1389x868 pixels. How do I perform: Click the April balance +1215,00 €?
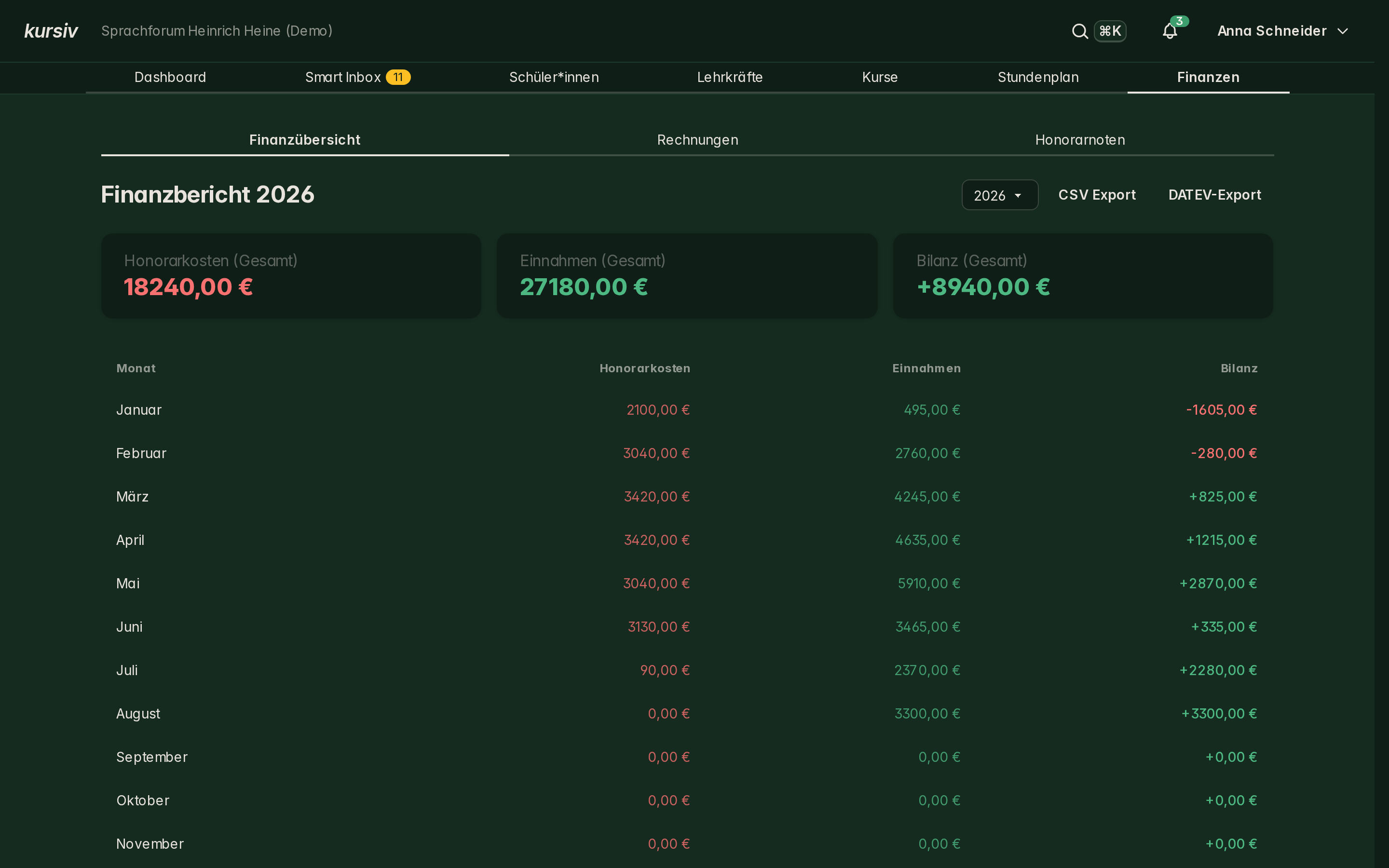click(x=1221, y=540)
